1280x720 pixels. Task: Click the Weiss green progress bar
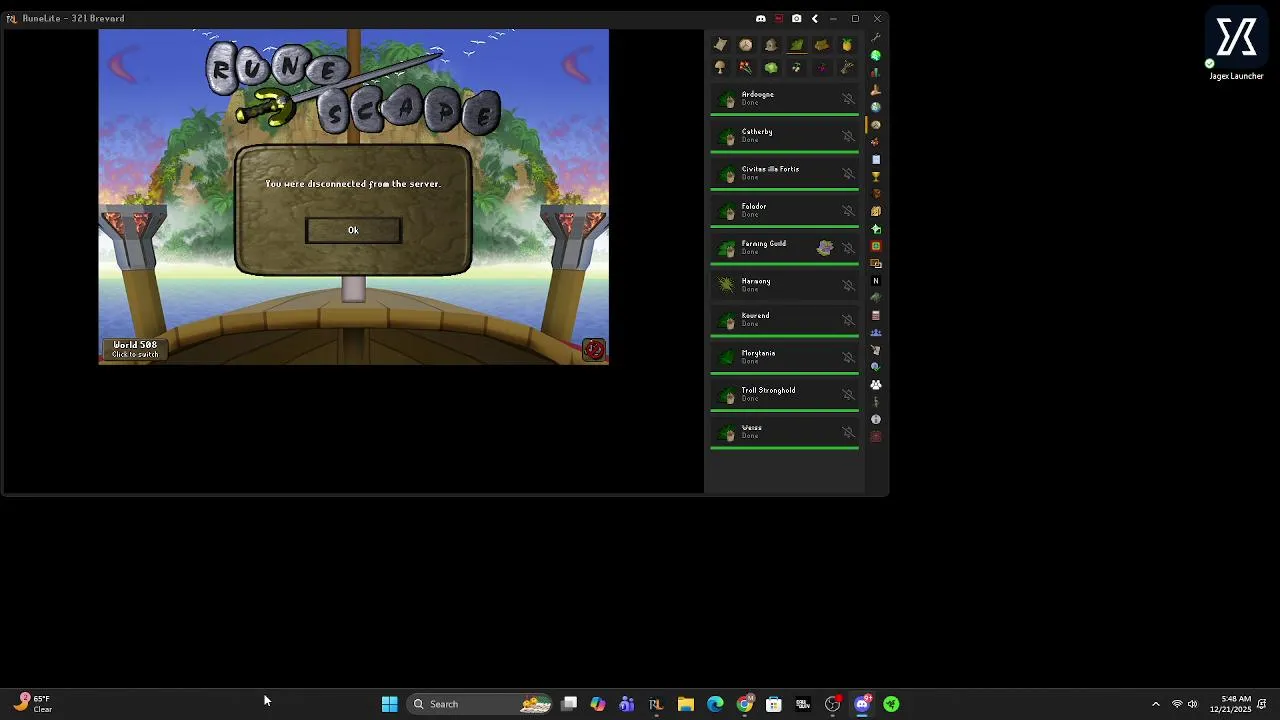click(784, 447)
